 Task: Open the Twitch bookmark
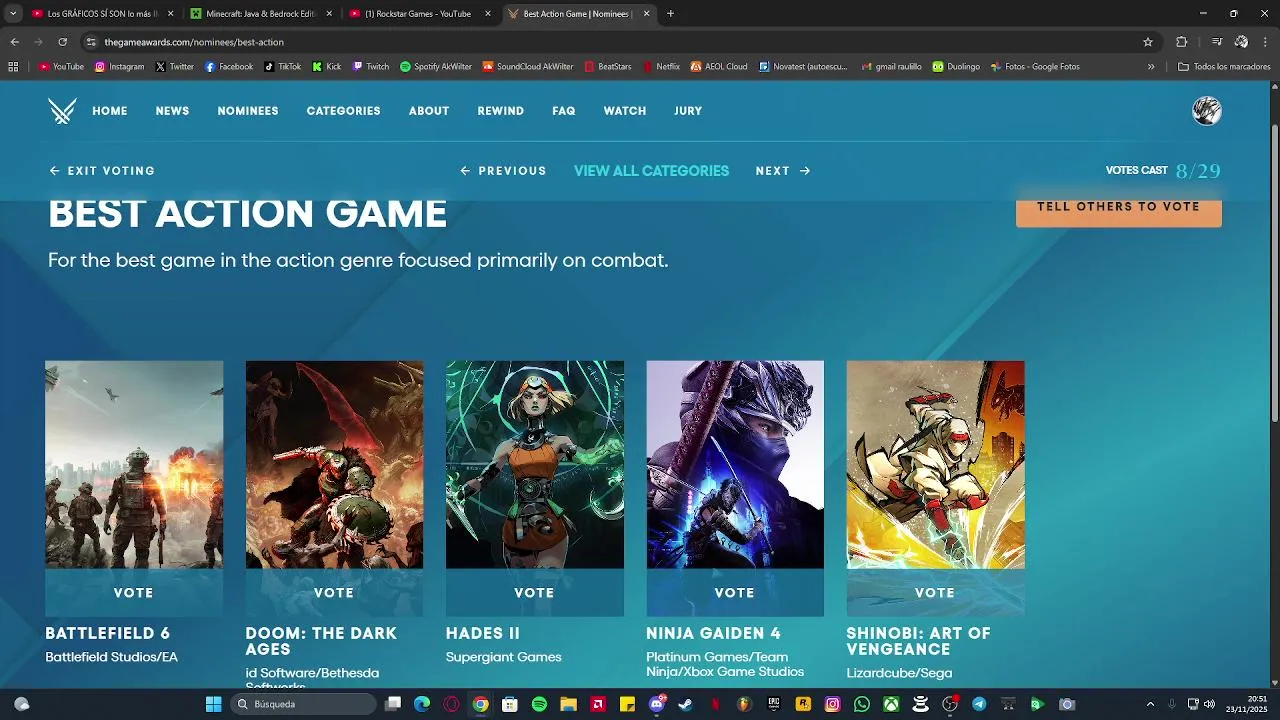point(371,67)
